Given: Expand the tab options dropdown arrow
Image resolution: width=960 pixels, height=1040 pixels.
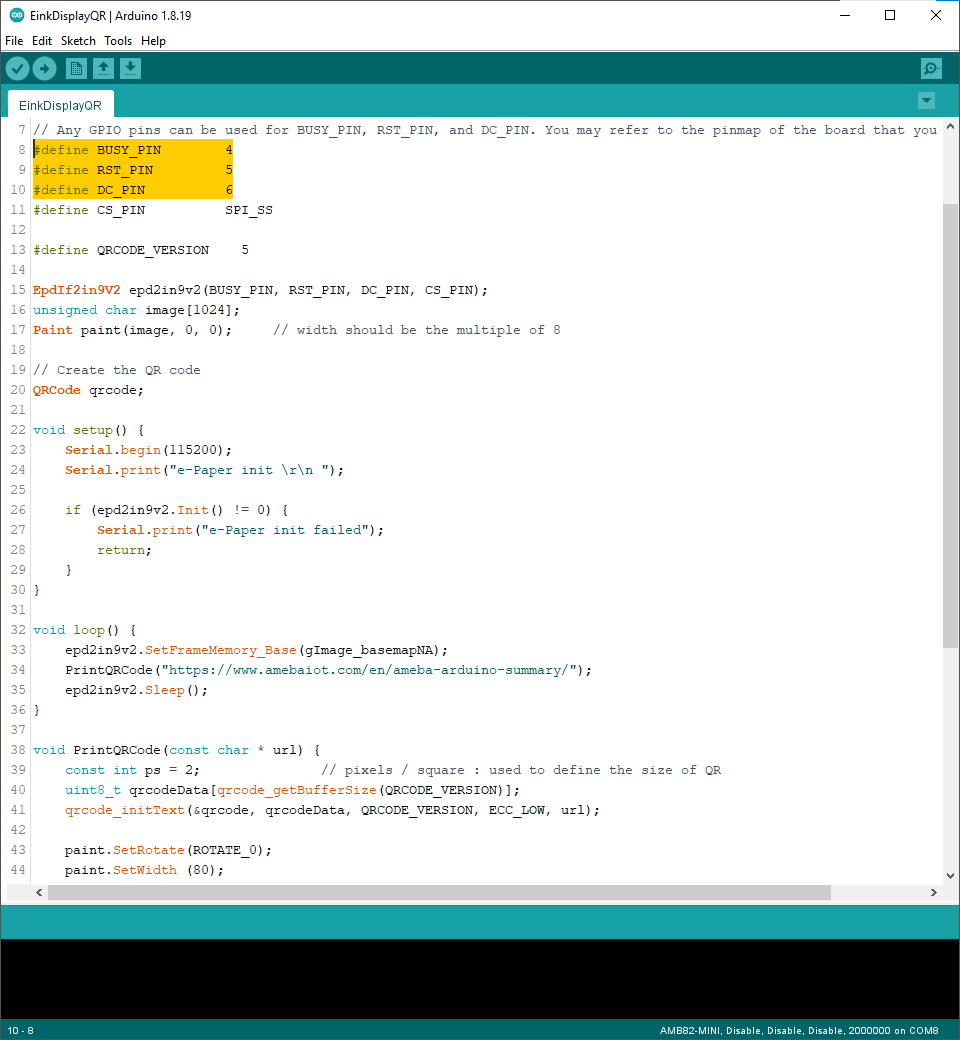Looking at the screenshot, I should coord(926,101).
